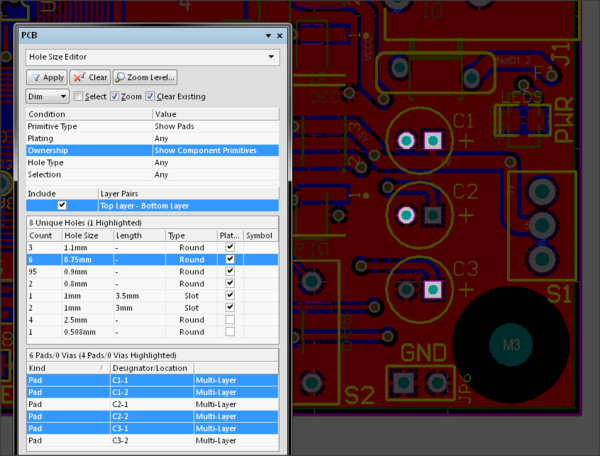600x456 pixels.
Task: Open the Zoom Level settings
Action: coord(146,77)
